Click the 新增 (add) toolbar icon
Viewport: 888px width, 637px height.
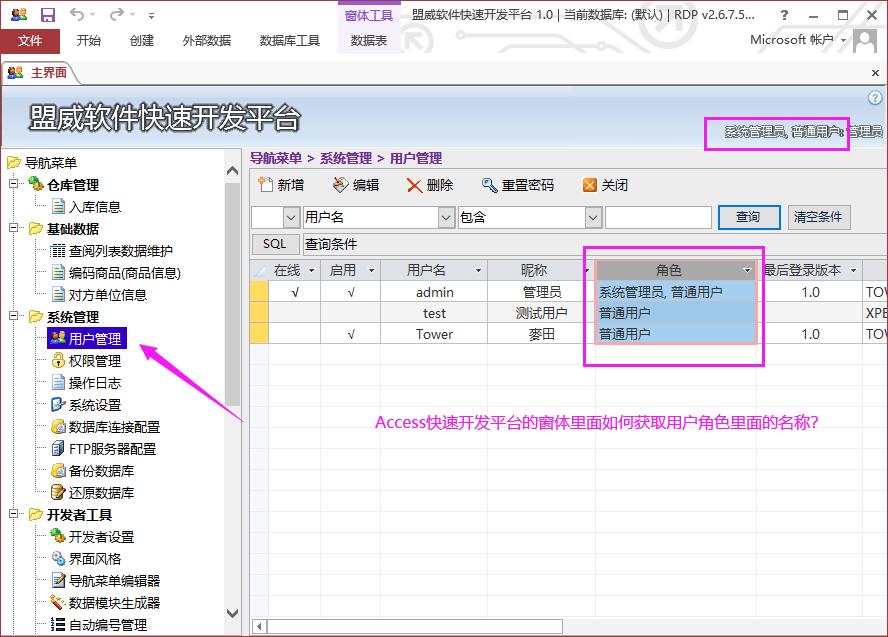coord(266,185)
